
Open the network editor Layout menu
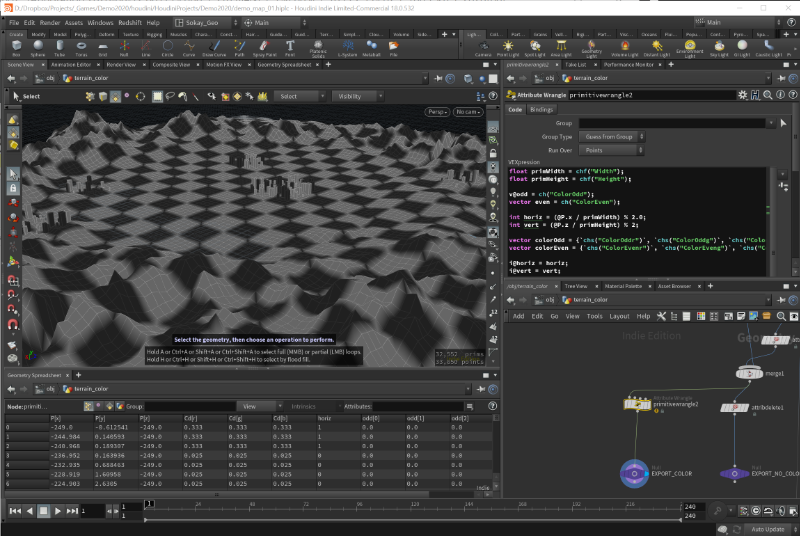(x=619, y=315)
